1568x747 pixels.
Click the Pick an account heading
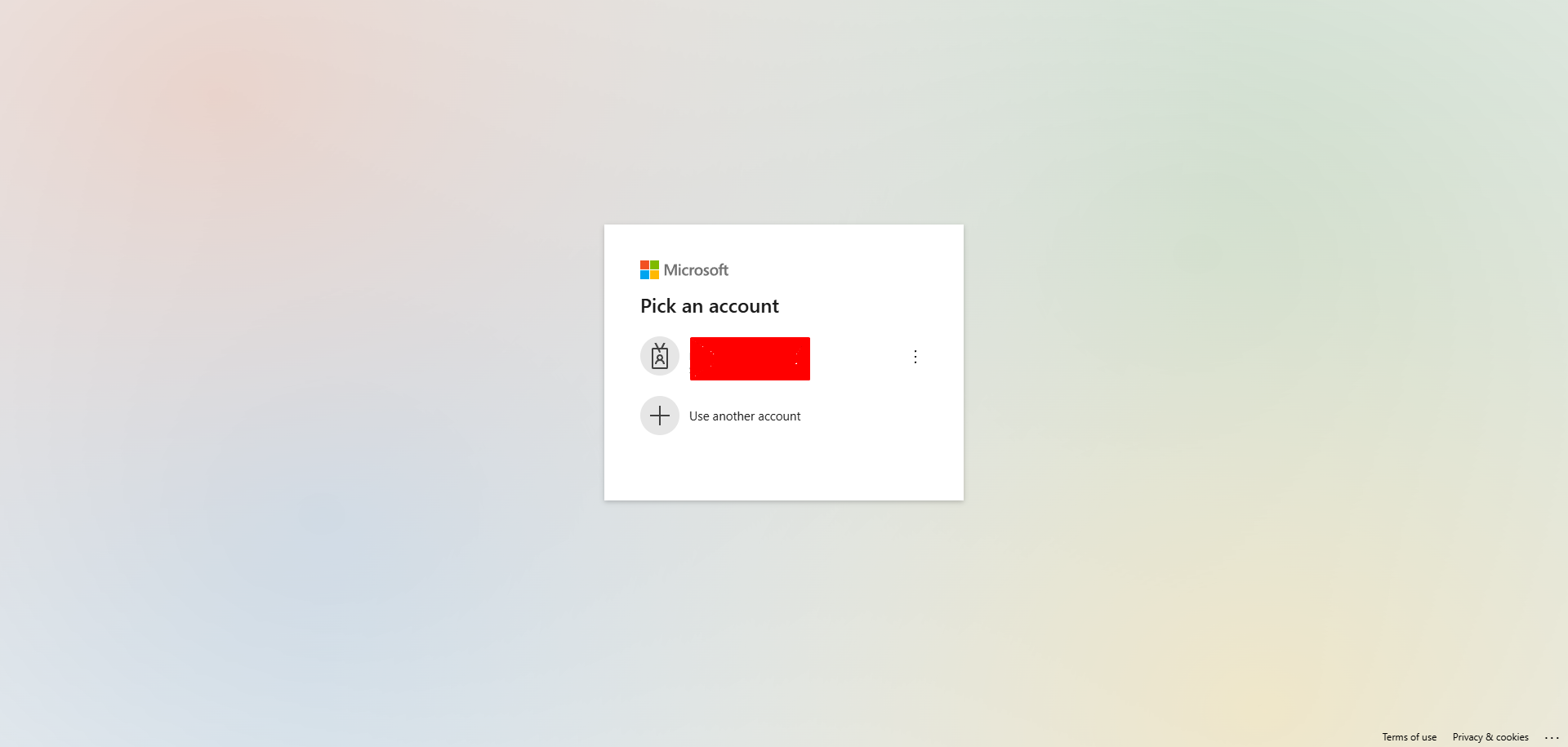click(x=710, y=306)
